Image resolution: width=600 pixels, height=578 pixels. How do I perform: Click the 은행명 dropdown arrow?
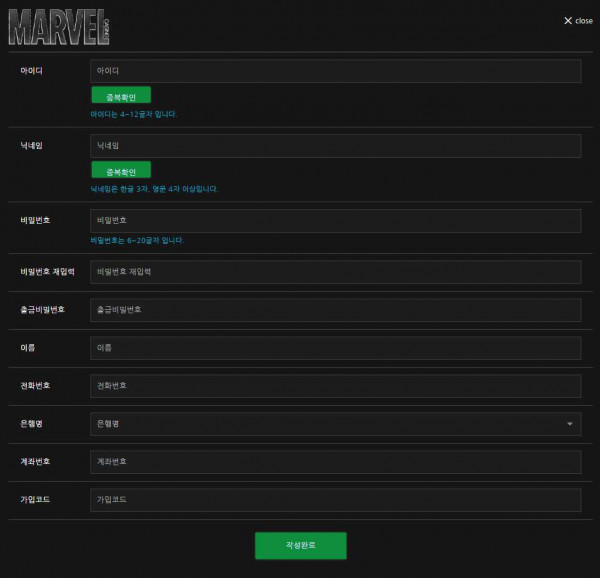[x=570, y=424]
